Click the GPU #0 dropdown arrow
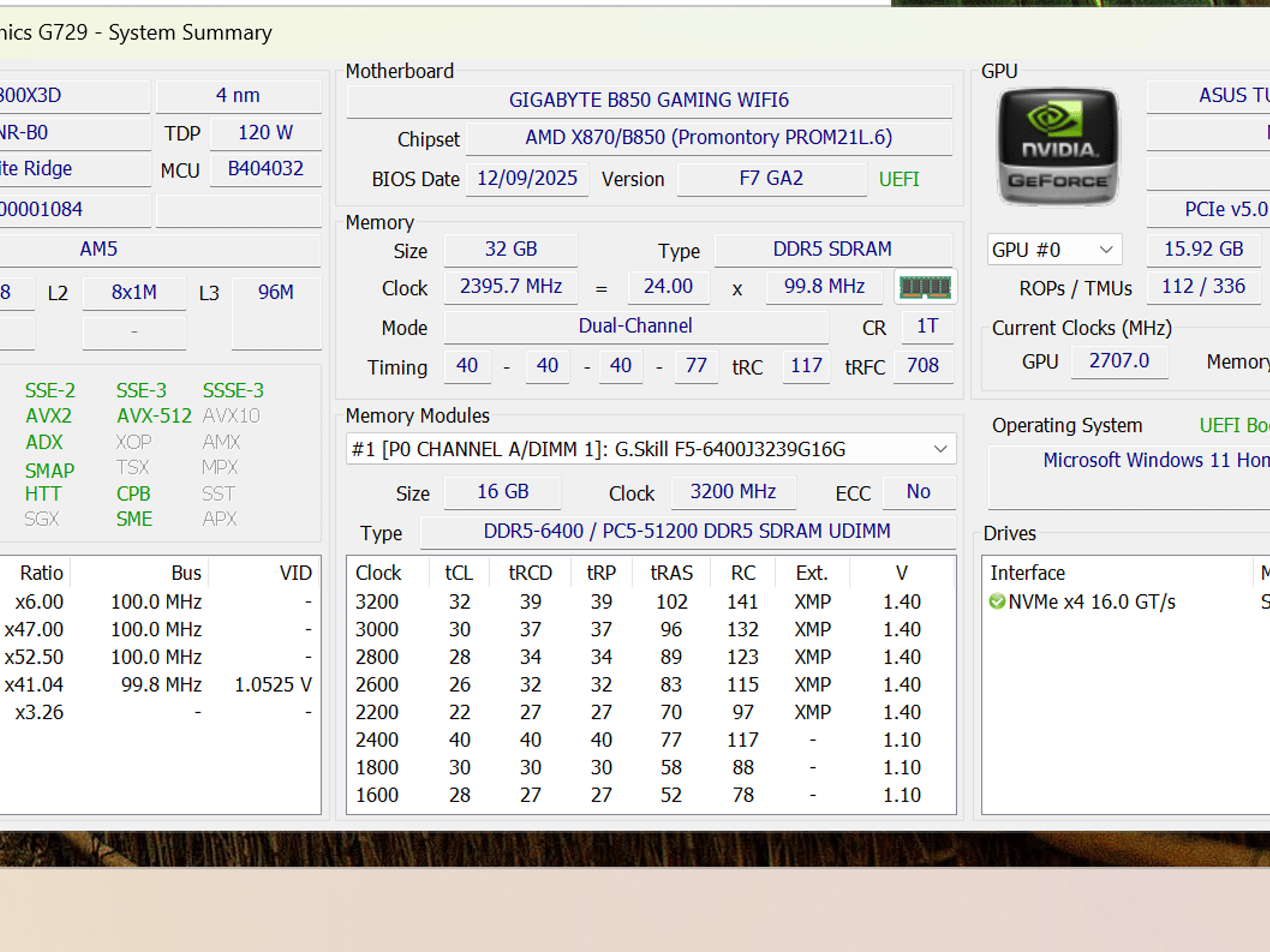Viewport: 1270px width, 952px height. coord(1106,250)
